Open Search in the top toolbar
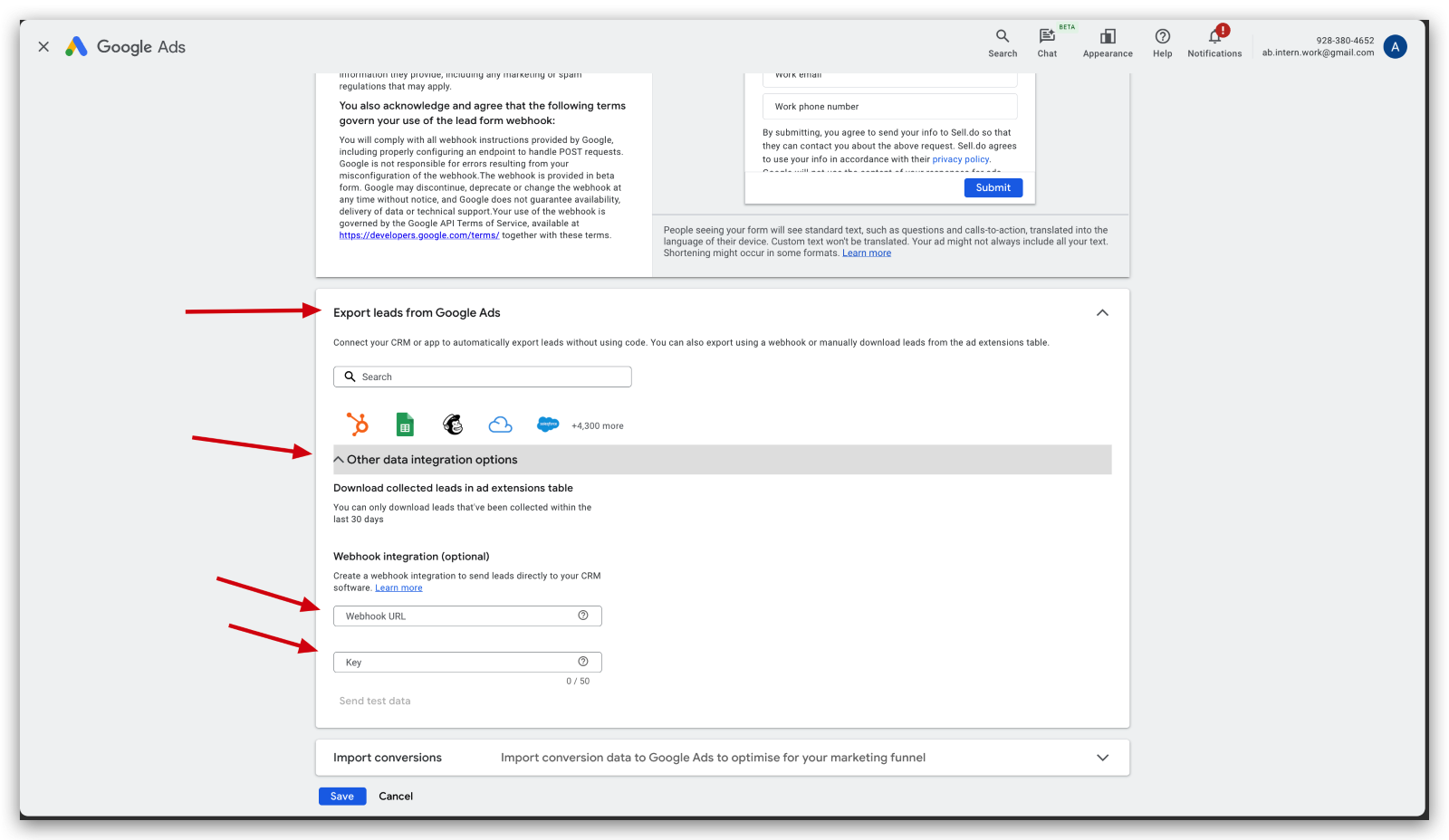The image size is (1449, 840). click(1003, 43)
